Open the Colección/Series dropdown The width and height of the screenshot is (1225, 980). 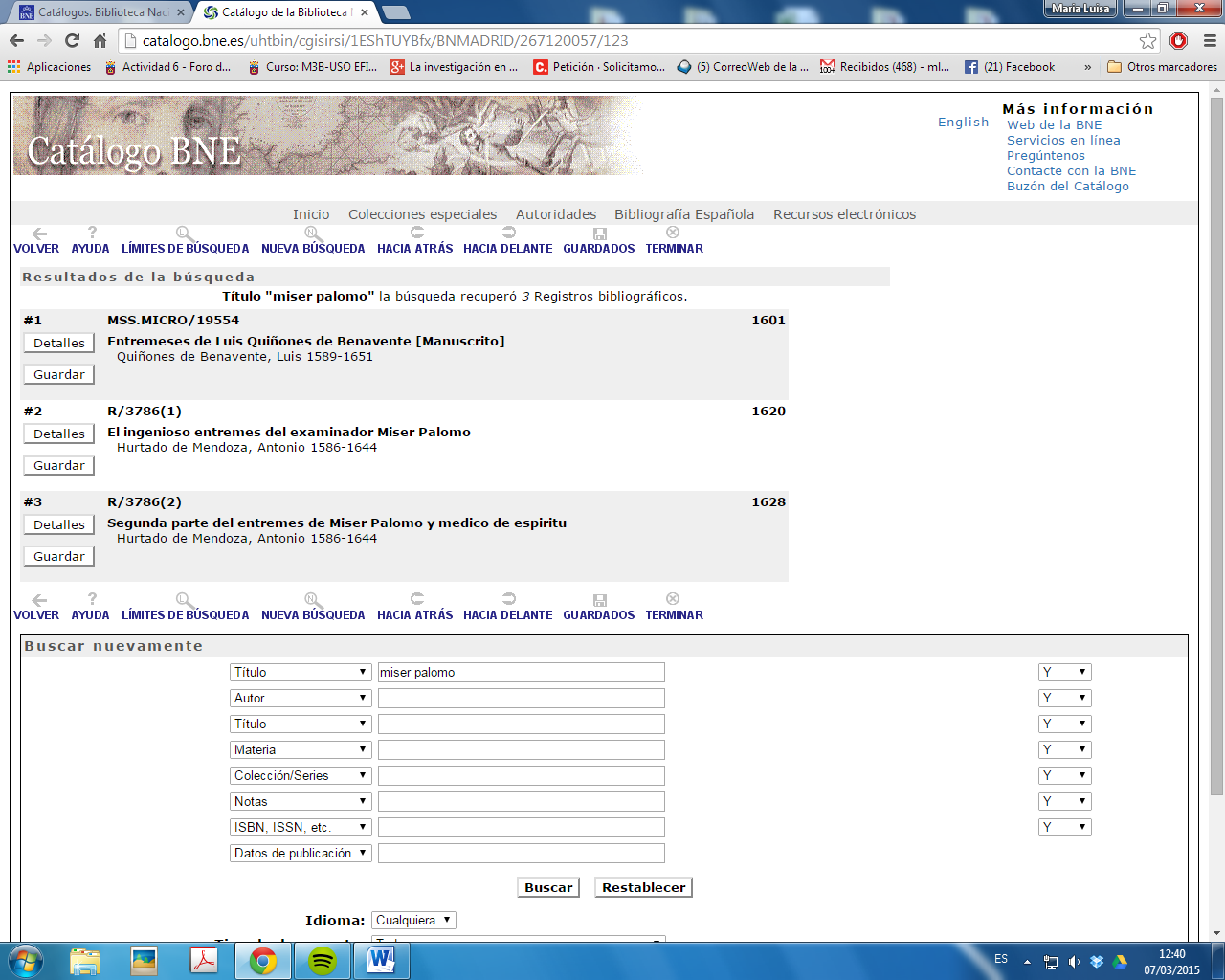point(301,775)
